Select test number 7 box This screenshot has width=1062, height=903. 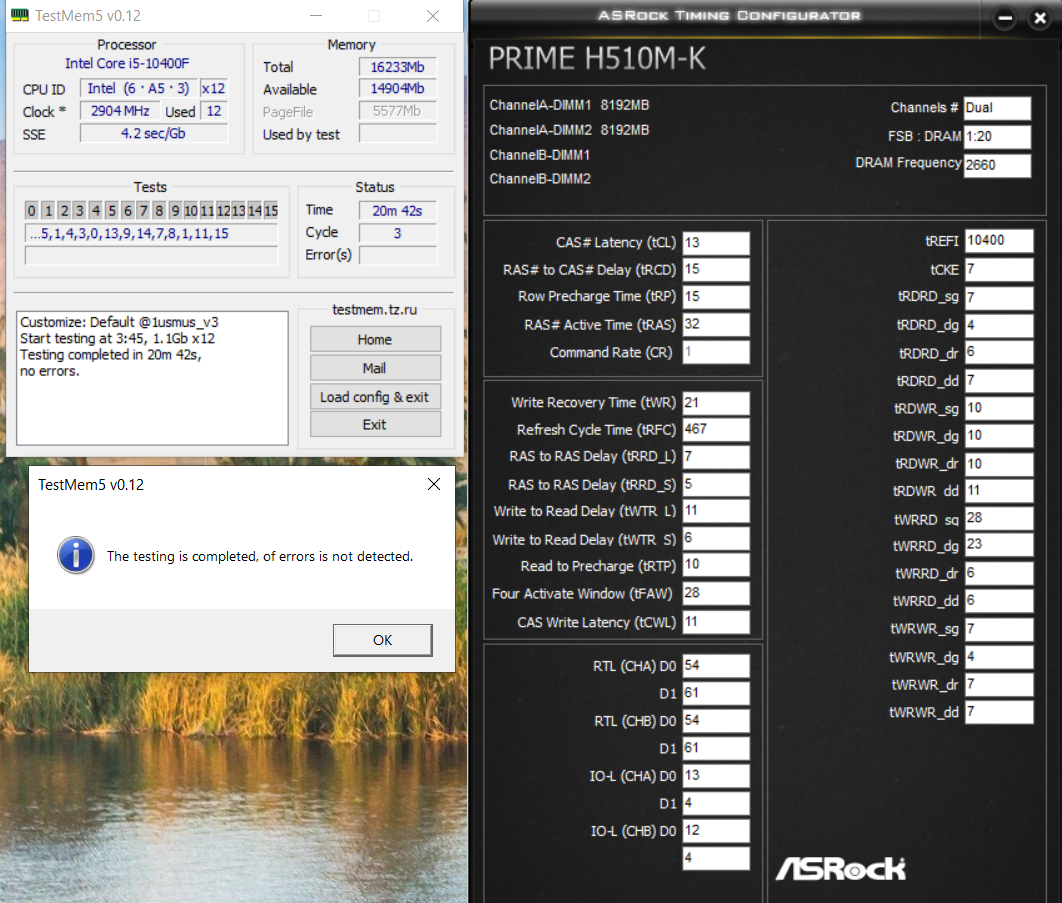(x=143, y=211)
